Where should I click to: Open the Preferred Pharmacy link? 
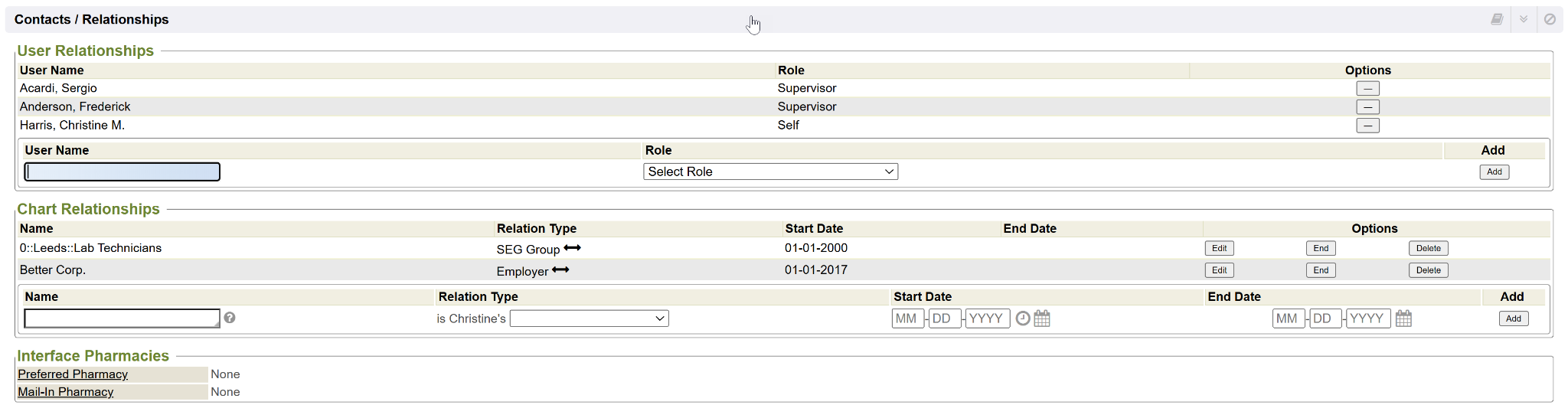point(73,374)
